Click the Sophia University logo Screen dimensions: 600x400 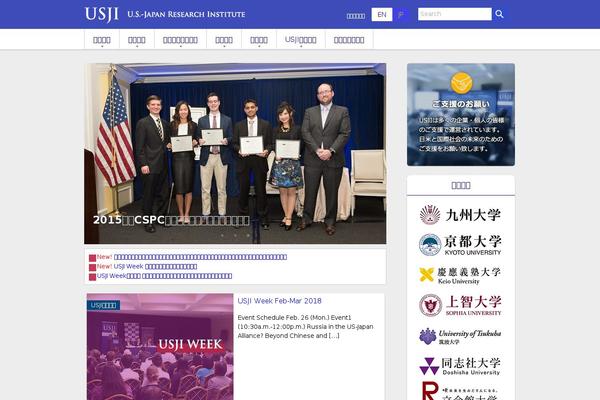tap(460, 305)
